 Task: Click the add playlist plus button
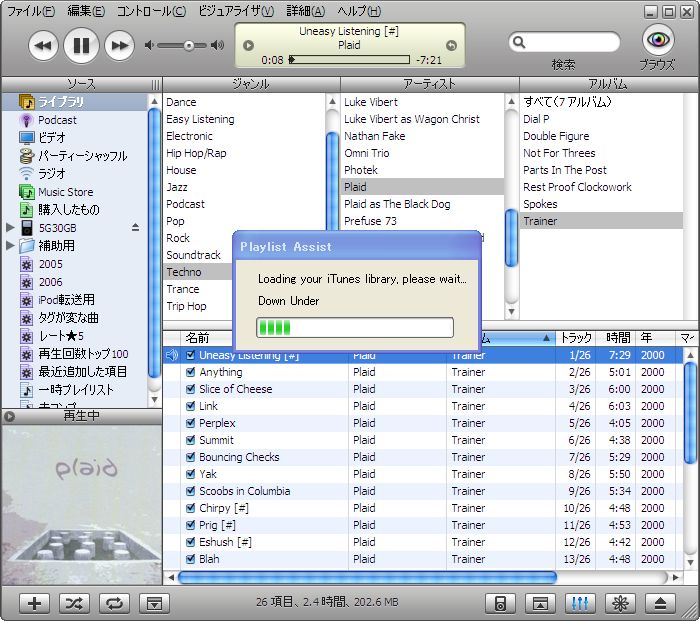click(34, 604)
